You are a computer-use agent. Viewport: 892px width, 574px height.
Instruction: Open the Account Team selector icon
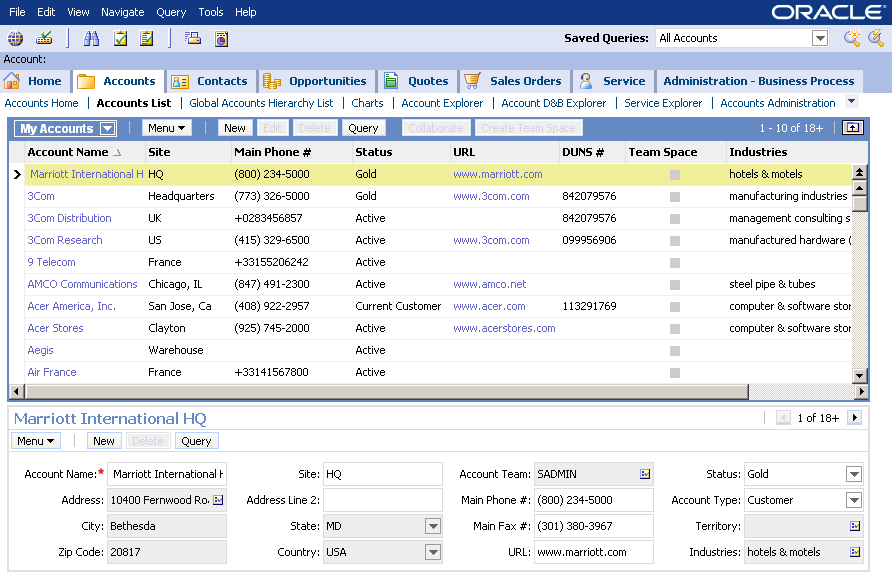pyautogui.click(x=645, y=474)
